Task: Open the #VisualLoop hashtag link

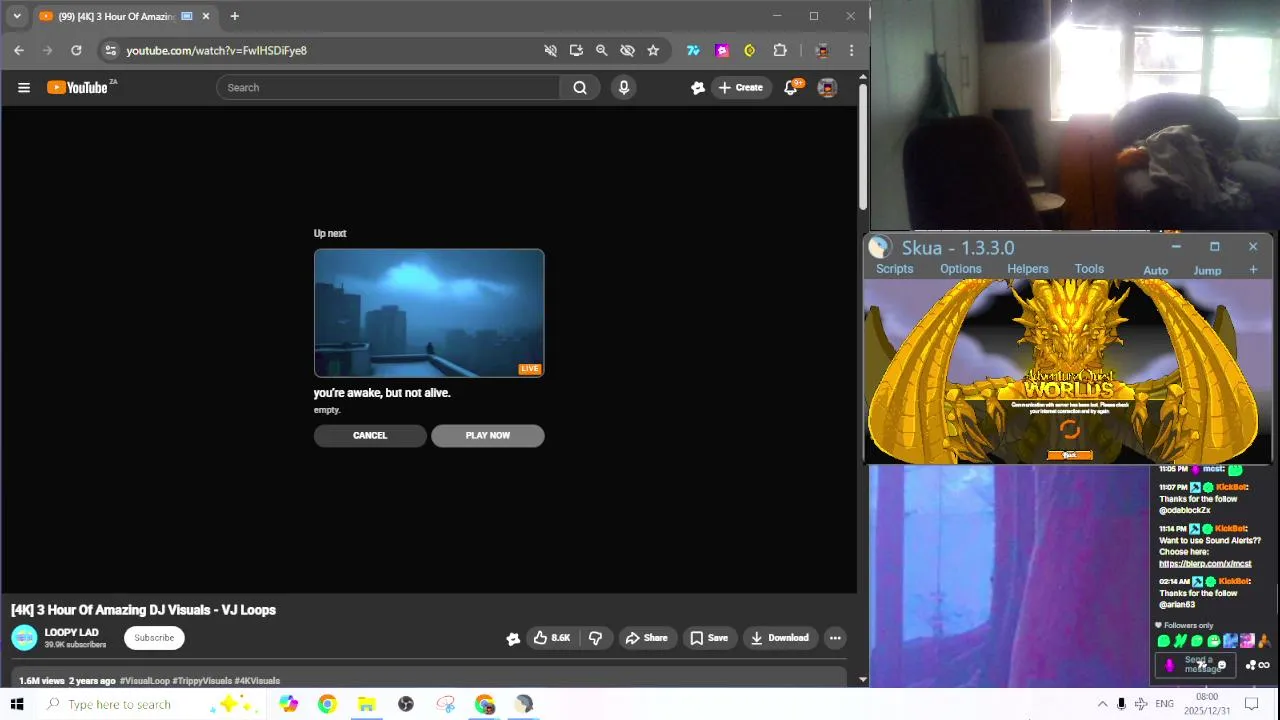Action: [x=145, y=681]
